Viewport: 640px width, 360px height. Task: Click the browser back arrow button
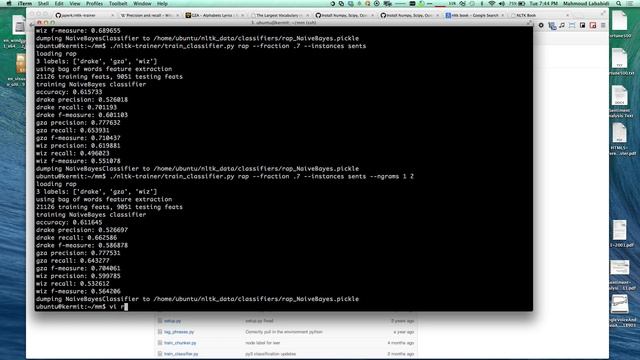(x=32, y=25)
